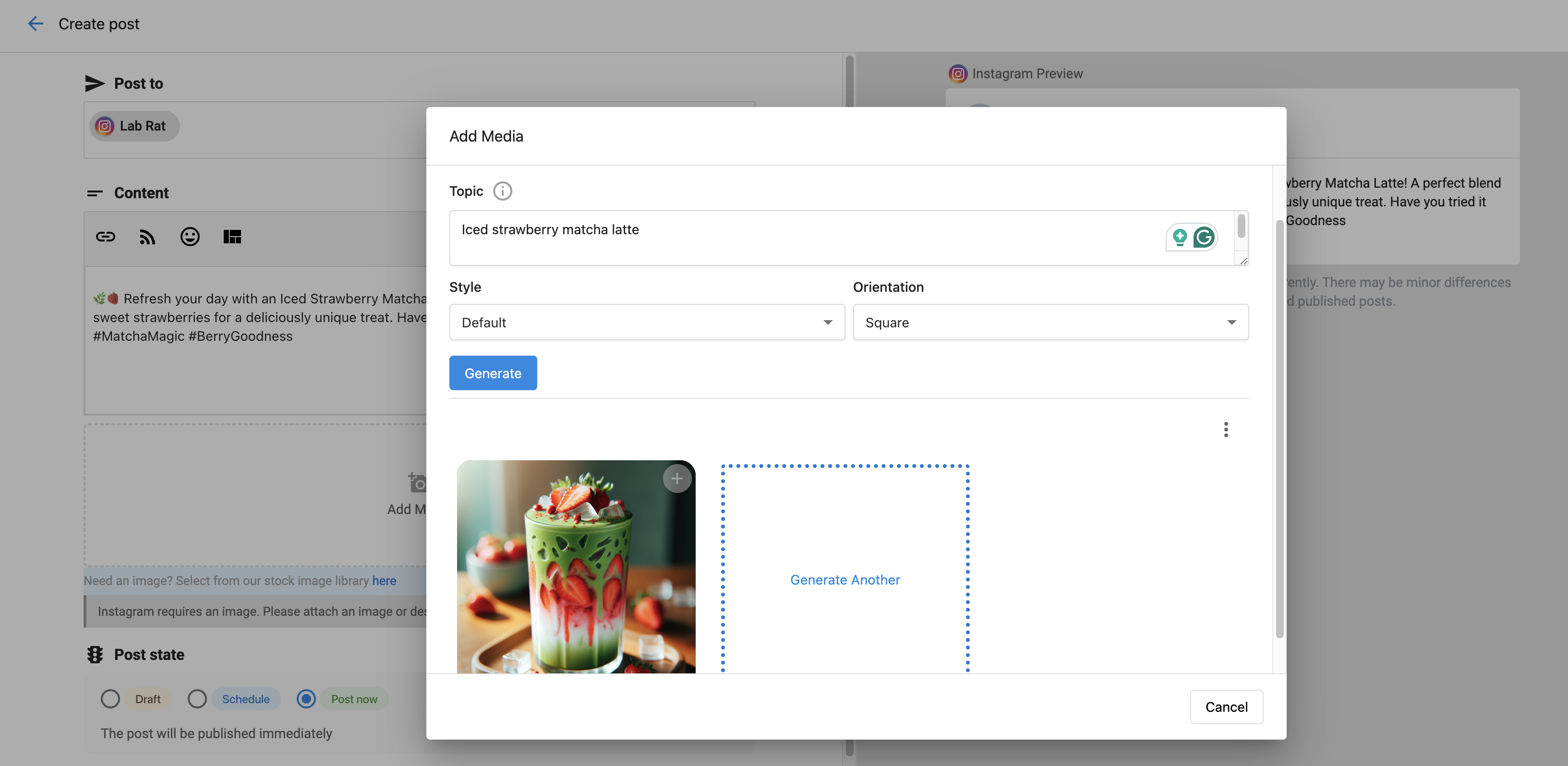Click the Add Media dialog vertical scrollbar
Image resolution: width=1568 pixels, height=766 pixels.
(x=1279, y=426)
